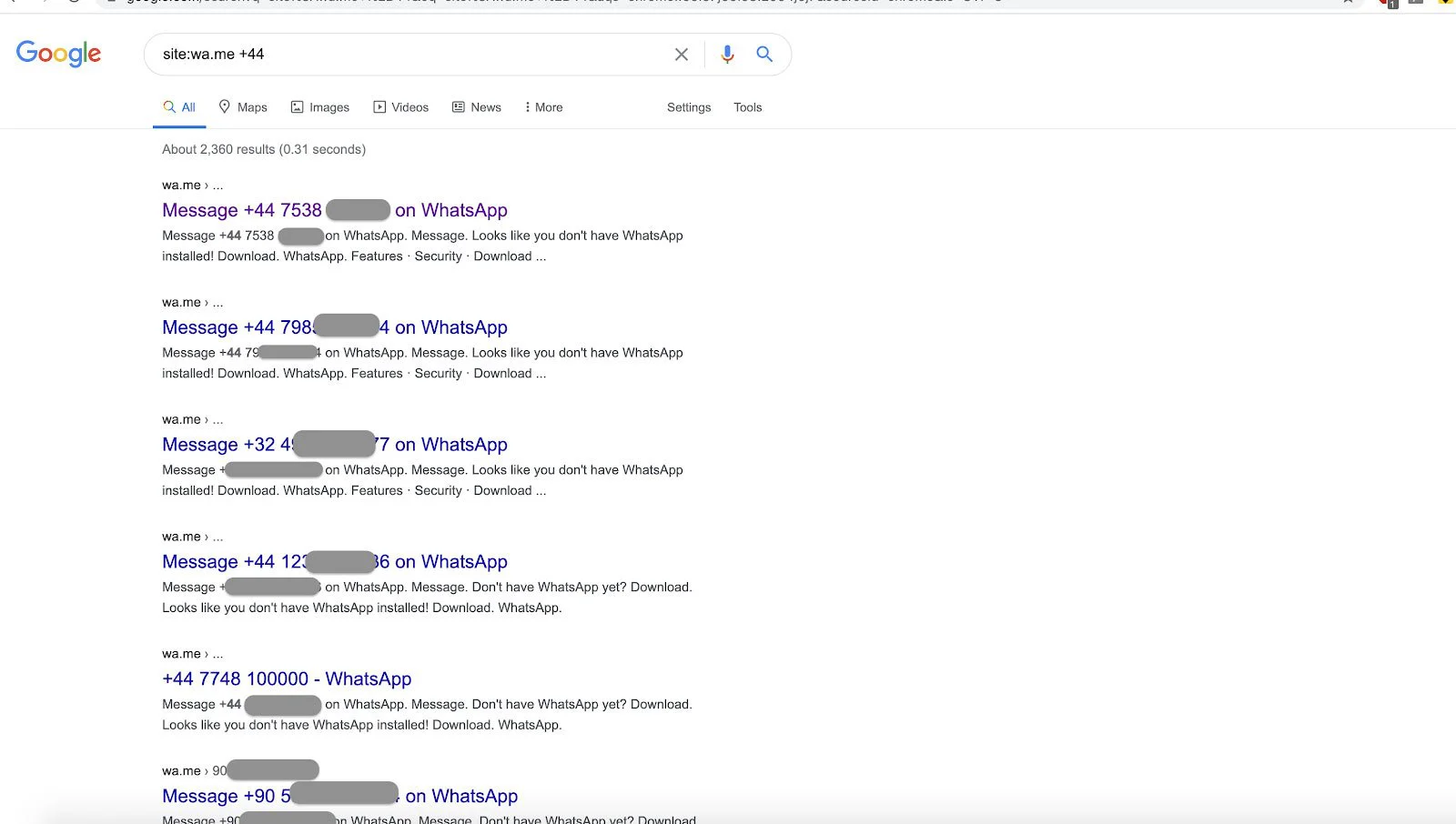Viewport: 1456px width, 824px height.
Task: Open result Message +44 7538 on WhatsApp
Action: (335, 210)
